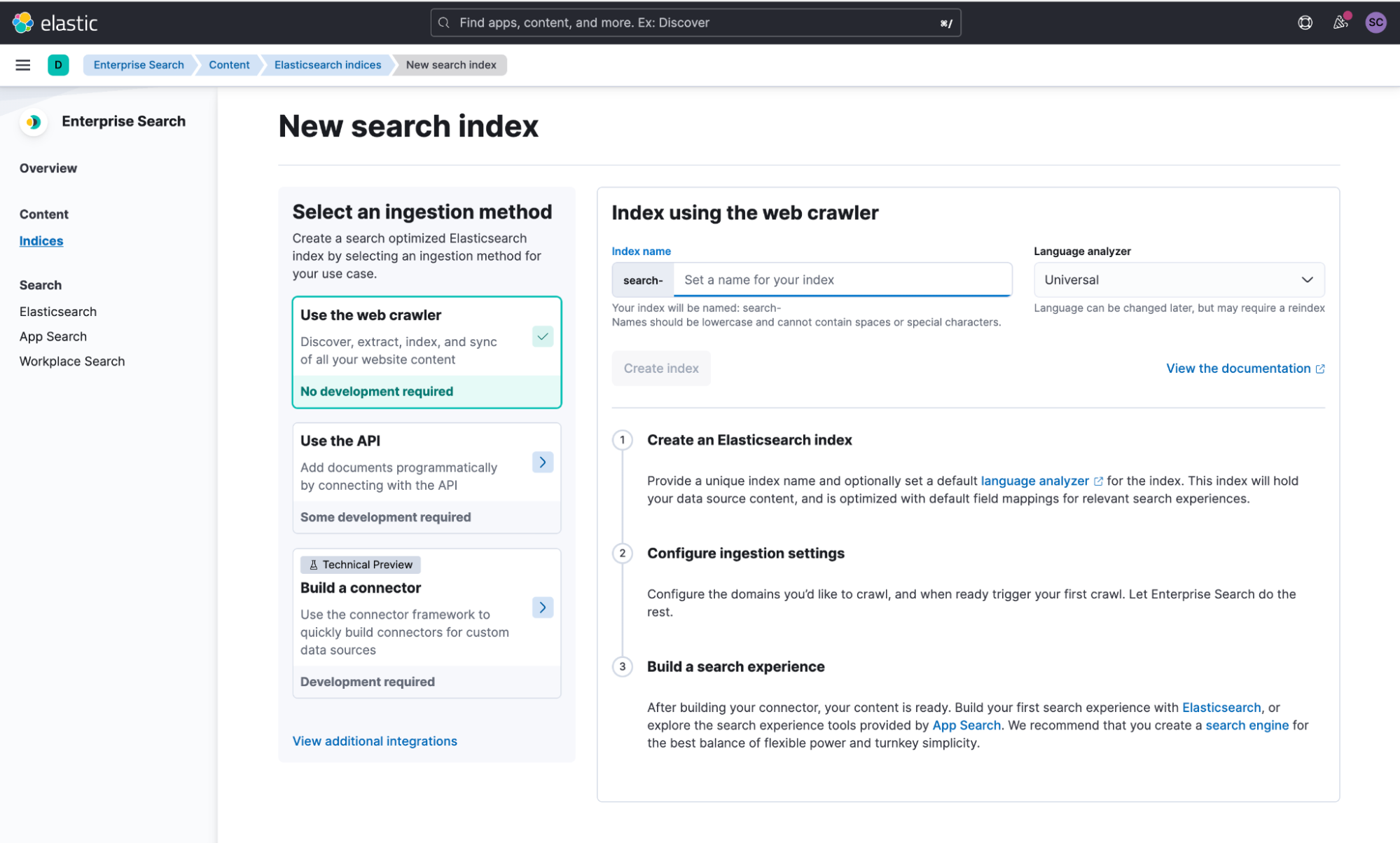This screenshot has width=1400, height=843.
Task: Click the Configure ingestion settings step heading
Action: tap(746, 554)
